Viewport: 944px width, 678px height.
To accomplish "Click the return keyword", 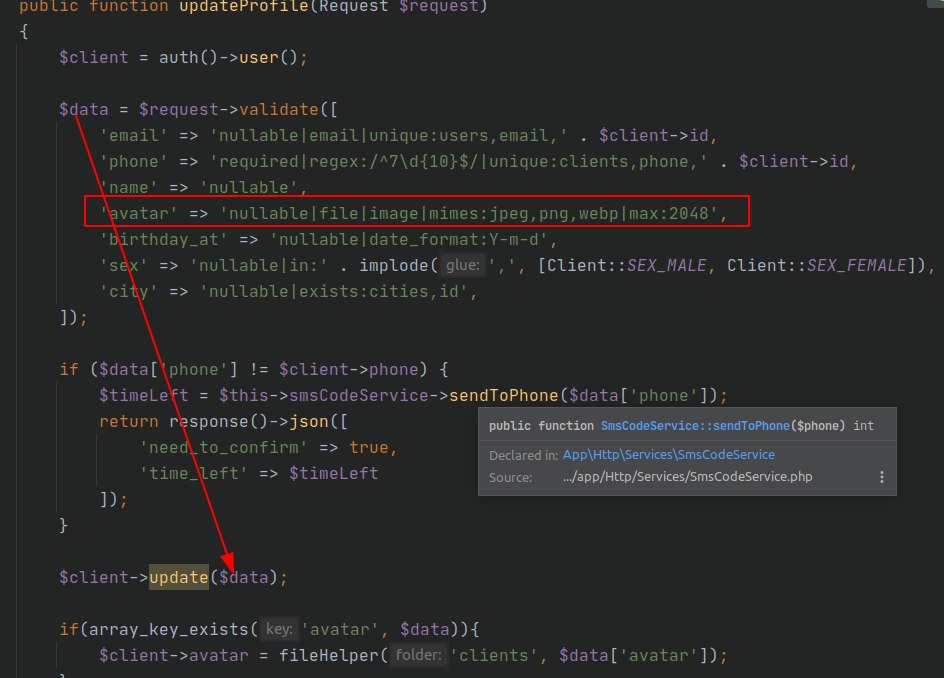I will click(129, 421).
